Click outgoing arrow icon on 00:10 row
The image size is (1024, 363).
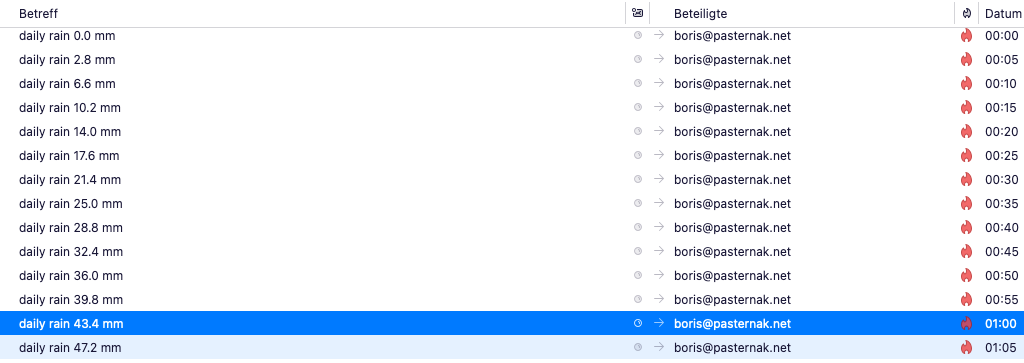[659, 84]
